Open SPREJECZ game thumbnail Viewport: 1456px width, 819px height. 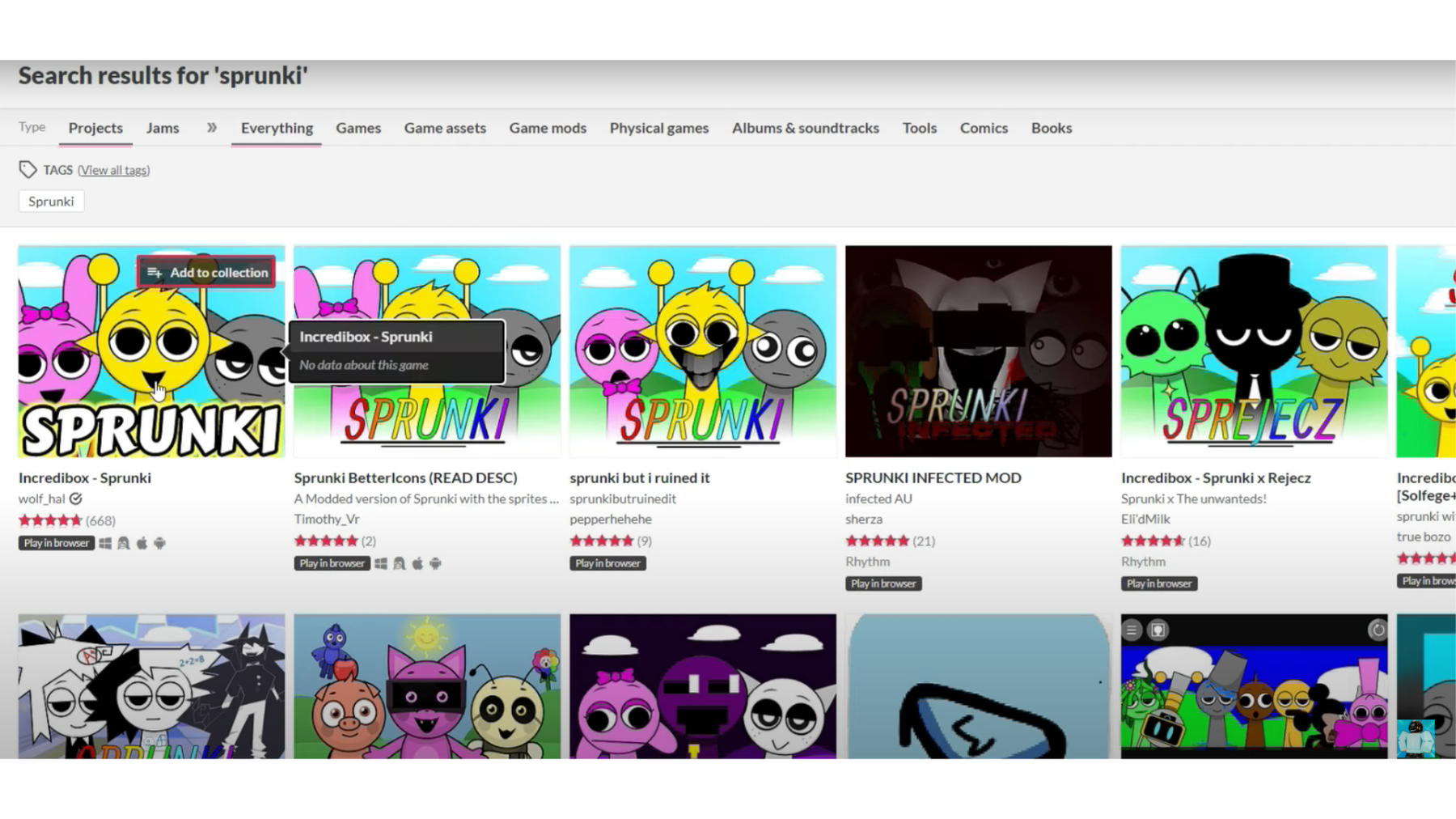point(1255,351)
